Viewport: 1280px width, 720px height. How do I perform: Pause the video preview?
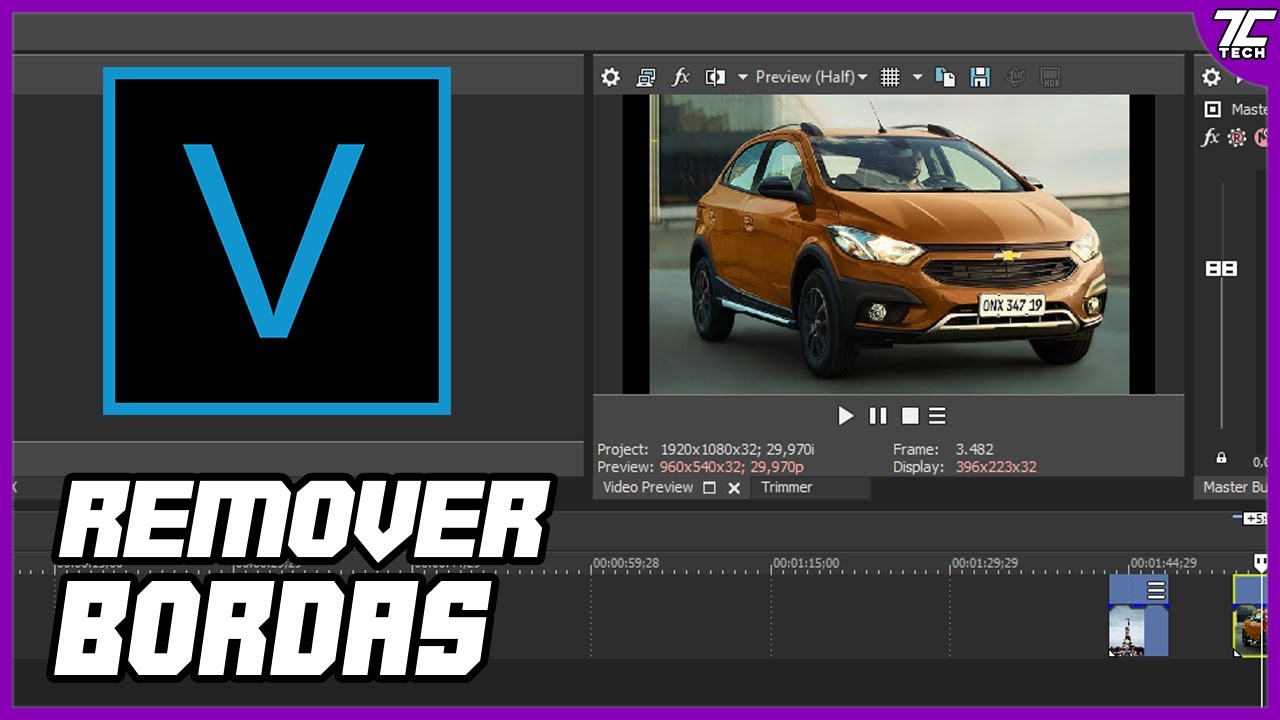[x=878, y=416]
